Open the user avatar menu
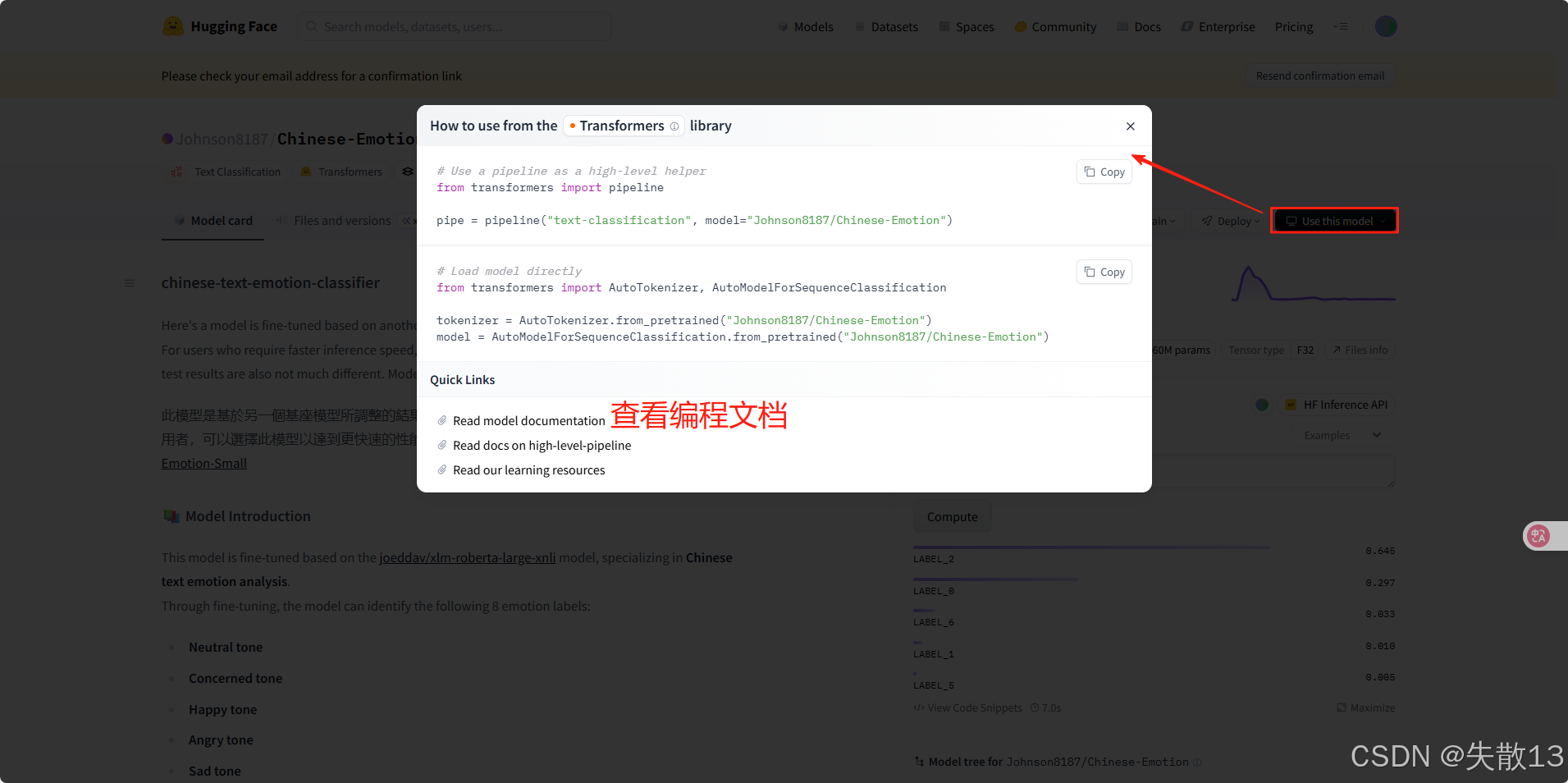The height and width of the screenshot is (783, 1568). tap(1386, 26)
